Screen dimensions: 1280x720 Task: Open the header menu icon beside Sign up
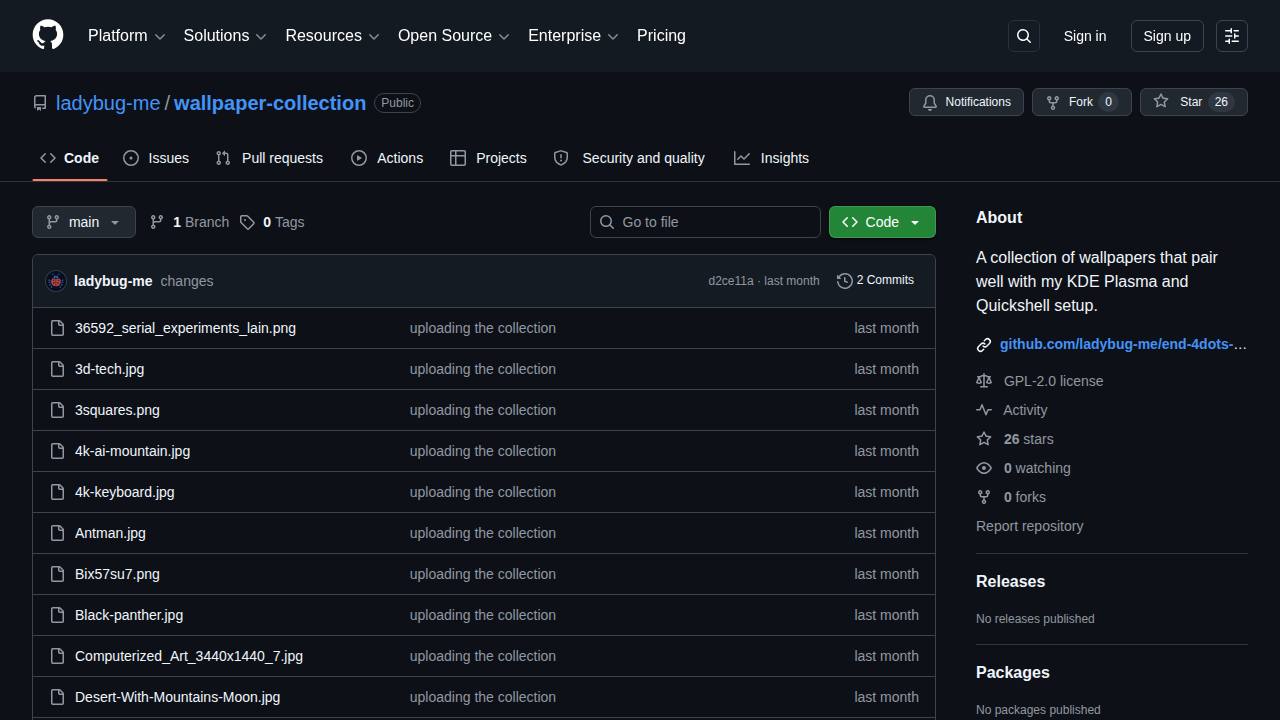(x=1232, y=36)
